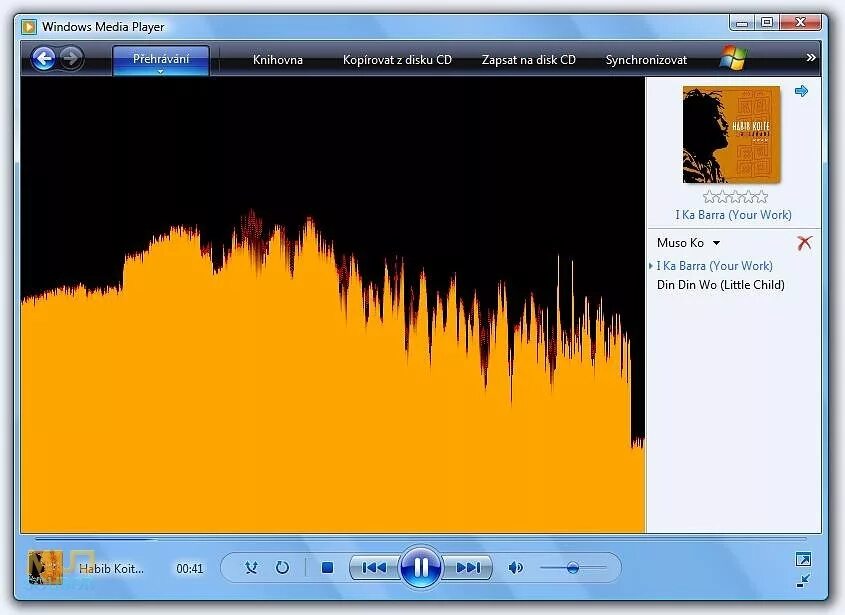The height and width of the screenshot is (615, 845).
Task: Click the Windows Media Player title icon
Action: (x=29, y=26)
